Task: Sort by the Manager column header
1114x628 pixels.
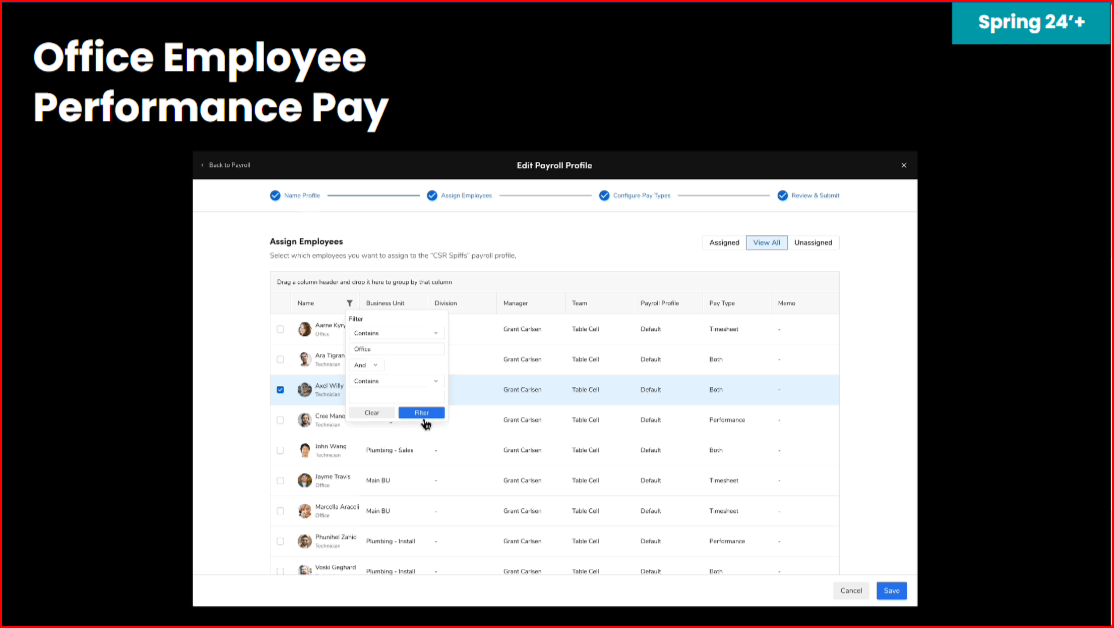Action: [515, 303]
